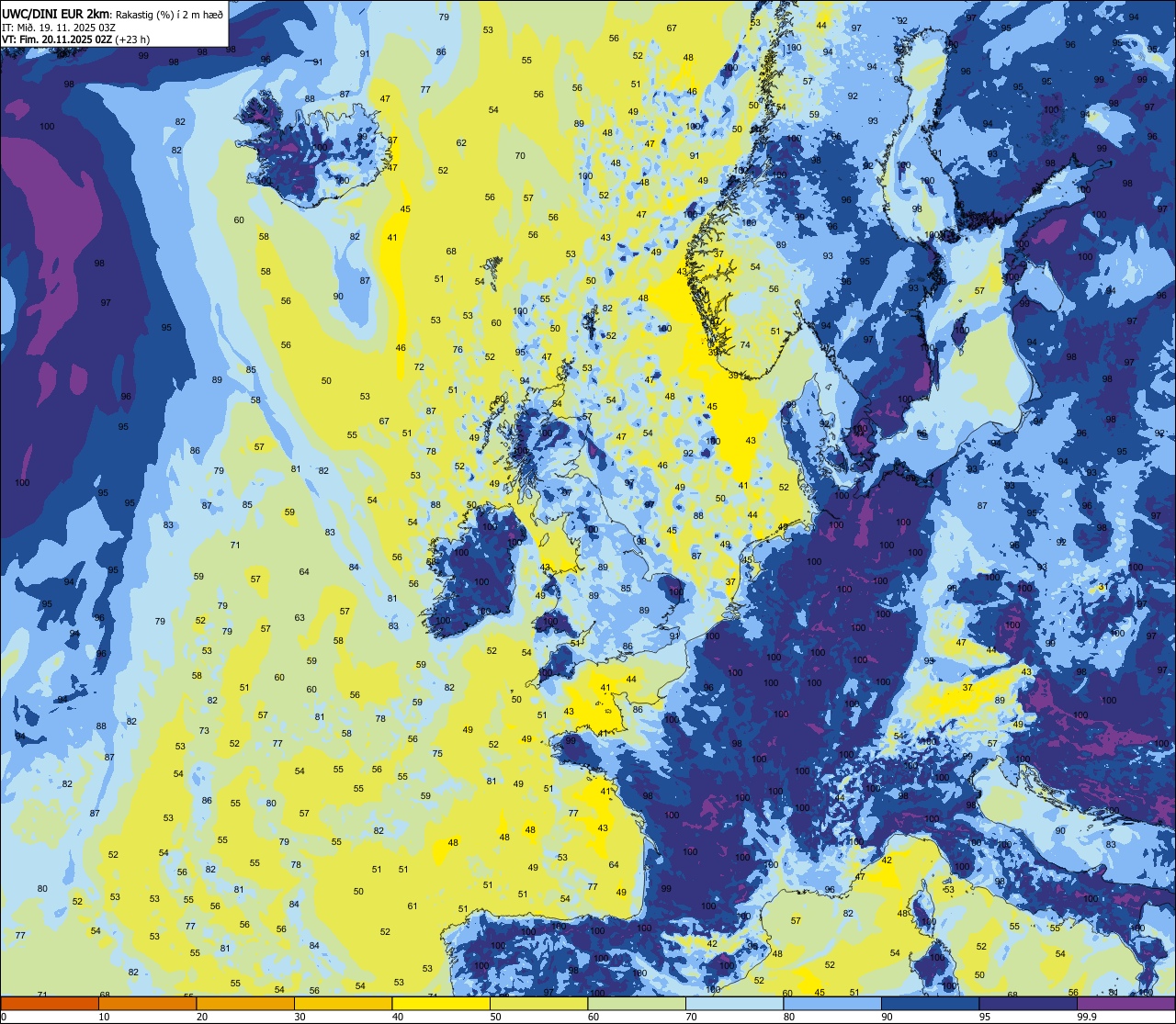Click humidity value 74 in southern Norway
The width and height of the screenshot is (1176, 1024).
click(x=745, y=345)
